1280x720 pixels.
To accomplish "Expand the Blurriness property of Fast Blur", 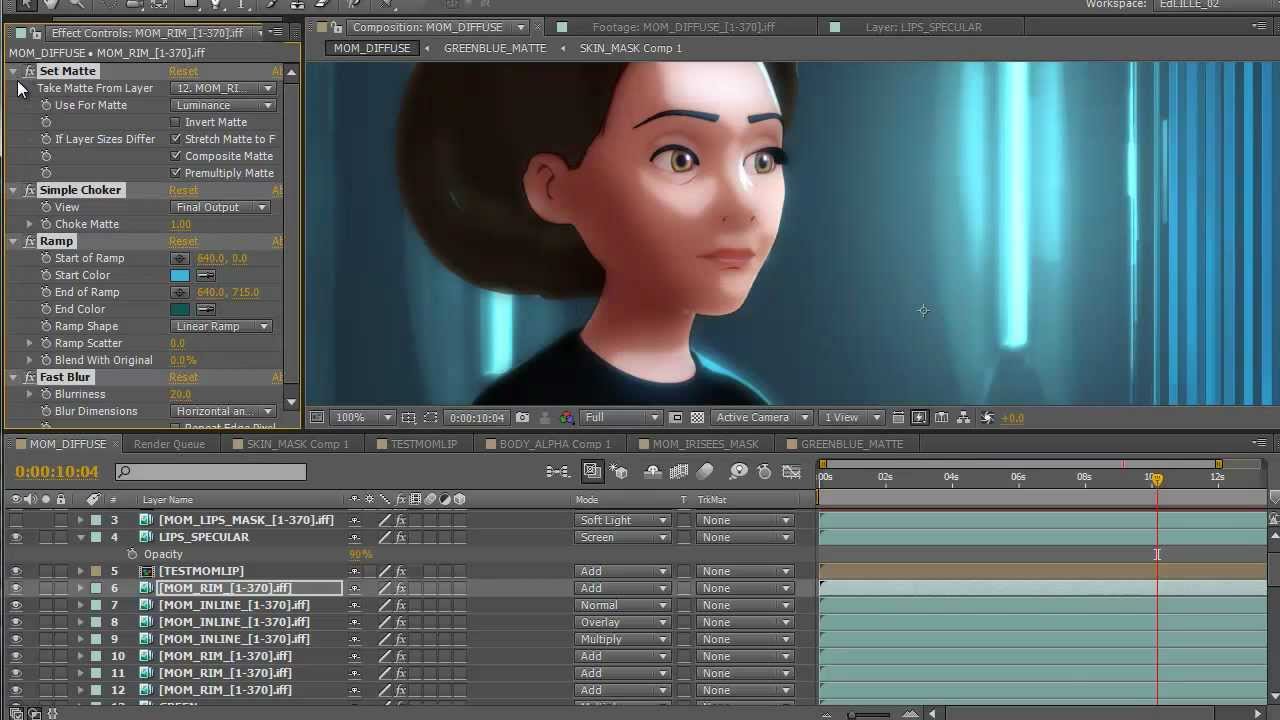I will click(x=29, y=393).
